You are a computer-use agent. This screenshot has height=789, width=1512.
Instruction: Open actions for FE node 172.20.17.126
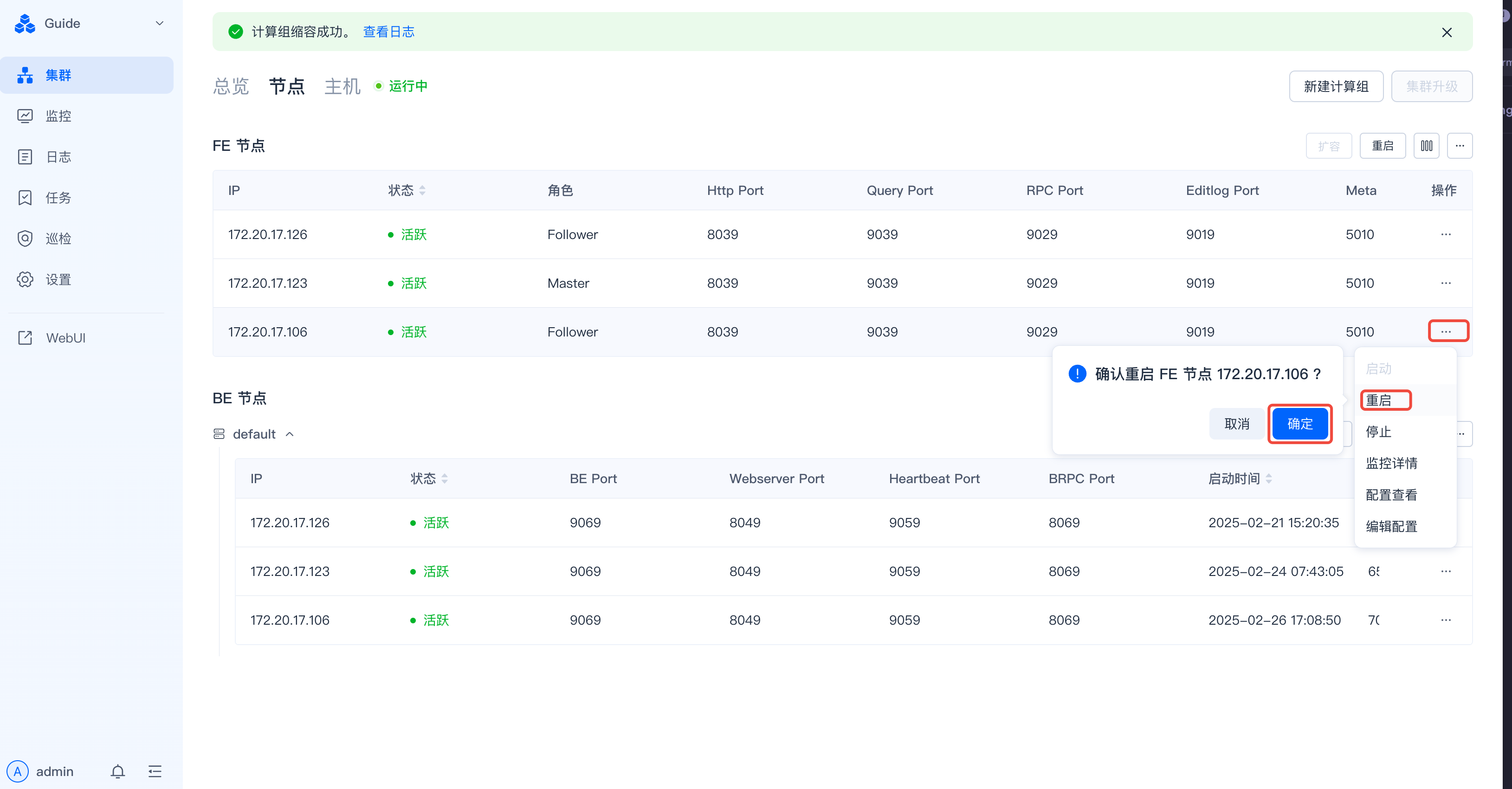point(1446,234)
